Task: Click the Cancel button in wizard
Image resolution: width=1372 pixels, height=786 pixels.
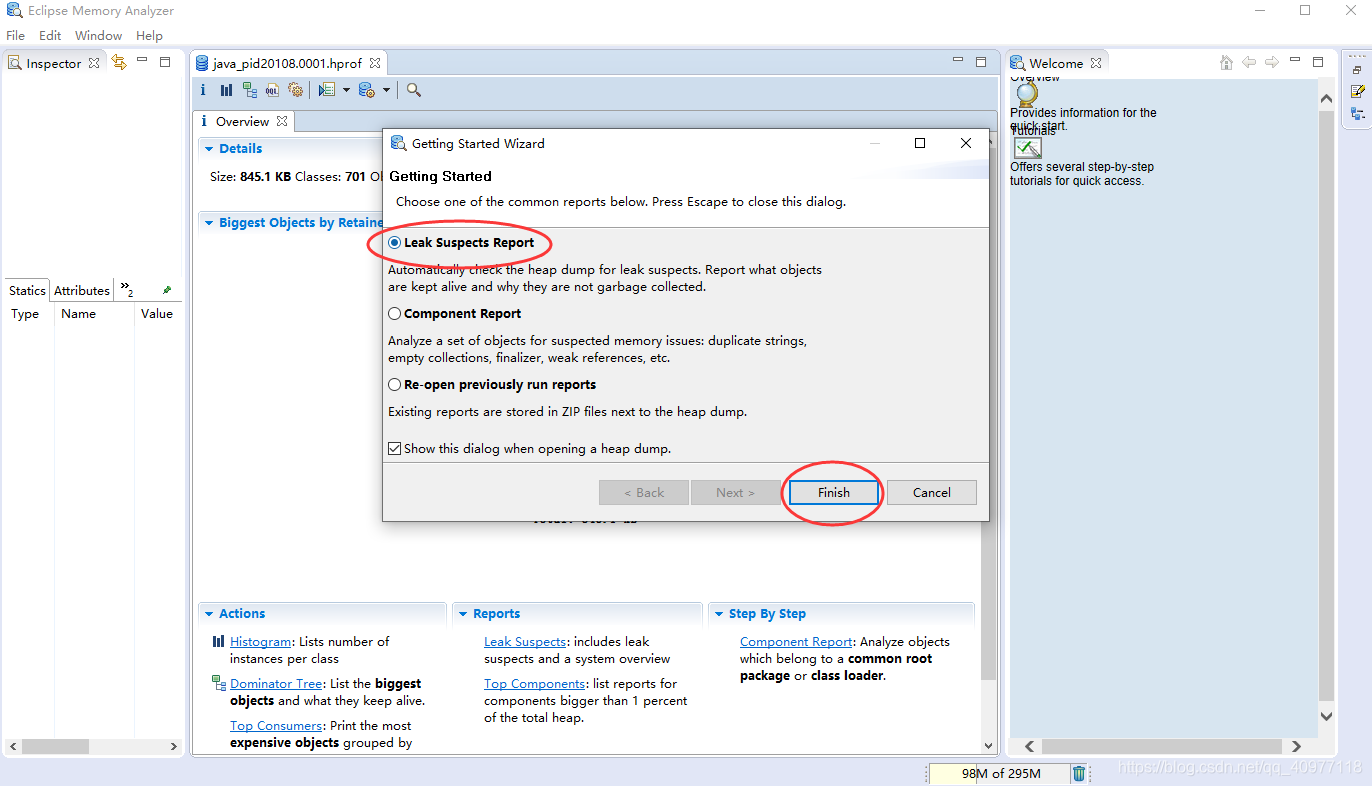Action: click(x=931, y=492)
